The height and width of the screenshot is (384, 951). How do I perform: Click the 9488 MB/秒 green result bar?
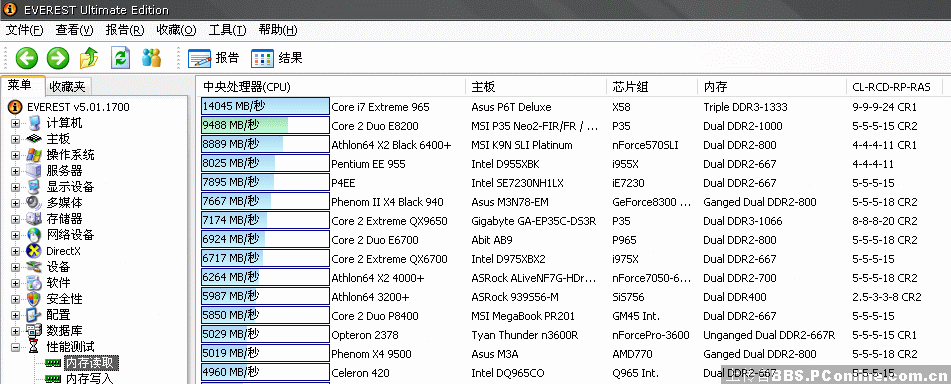(265, 126)
